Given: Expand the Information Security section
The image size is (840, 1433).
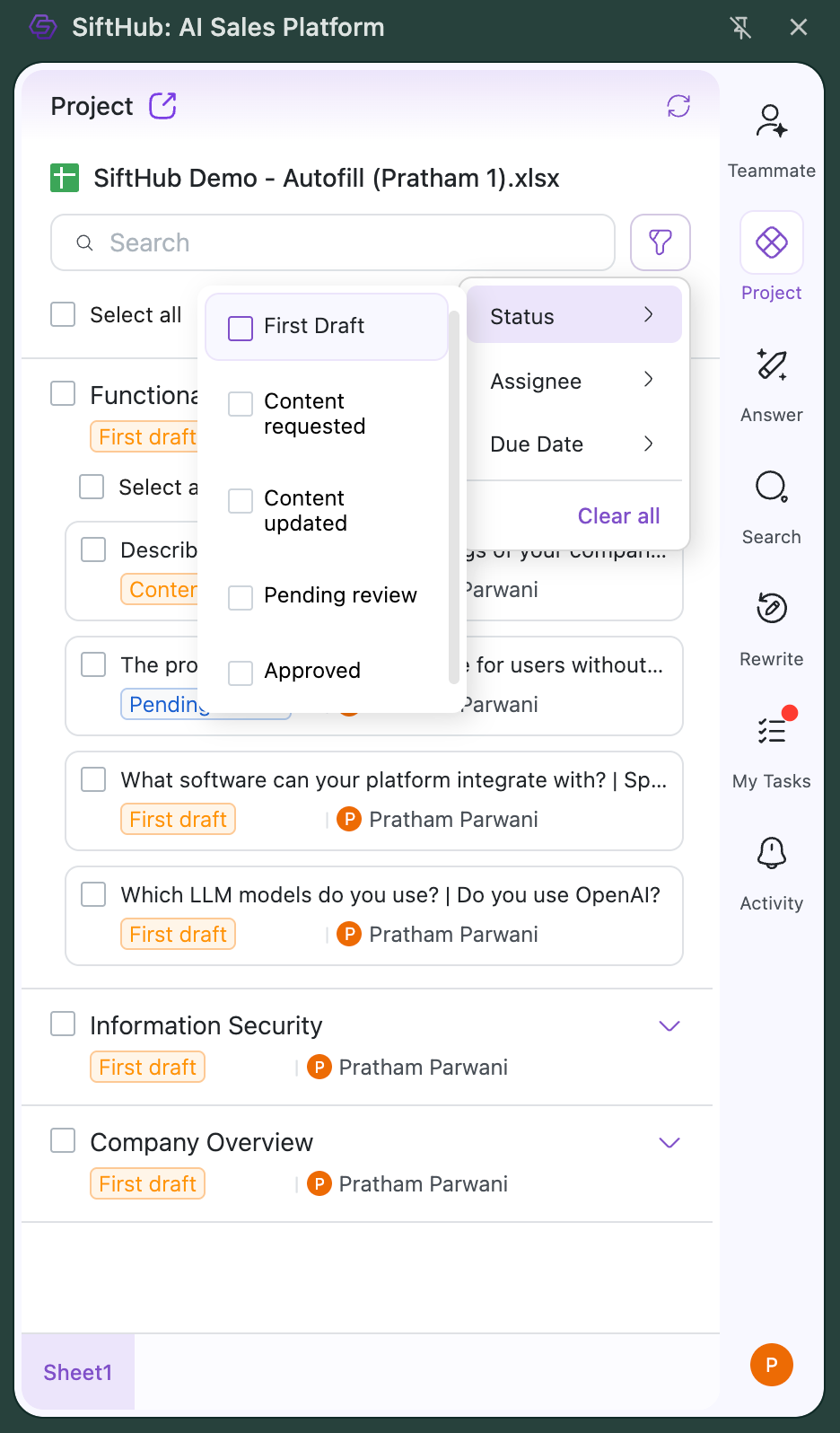Looking at the screenshot, I should point(669,1026).
